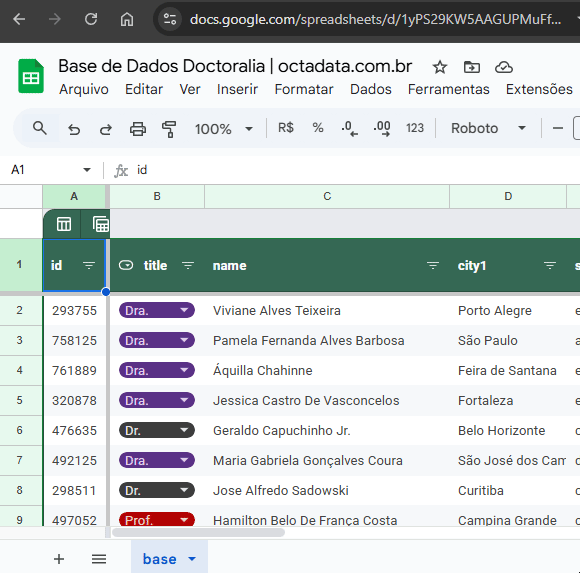View site information icon in address bar
The width and height of the screenshot is (580, 573).
coord(170,19)
